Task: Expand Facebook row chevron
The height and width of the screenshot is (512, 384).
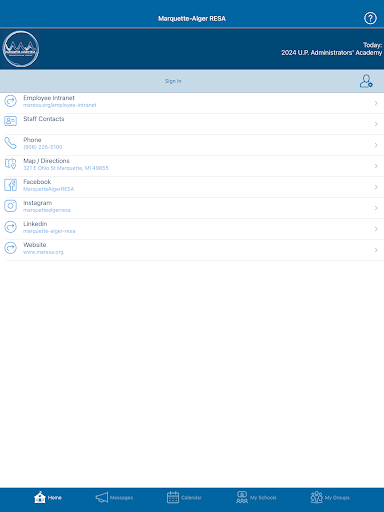Action: point(376,187)
